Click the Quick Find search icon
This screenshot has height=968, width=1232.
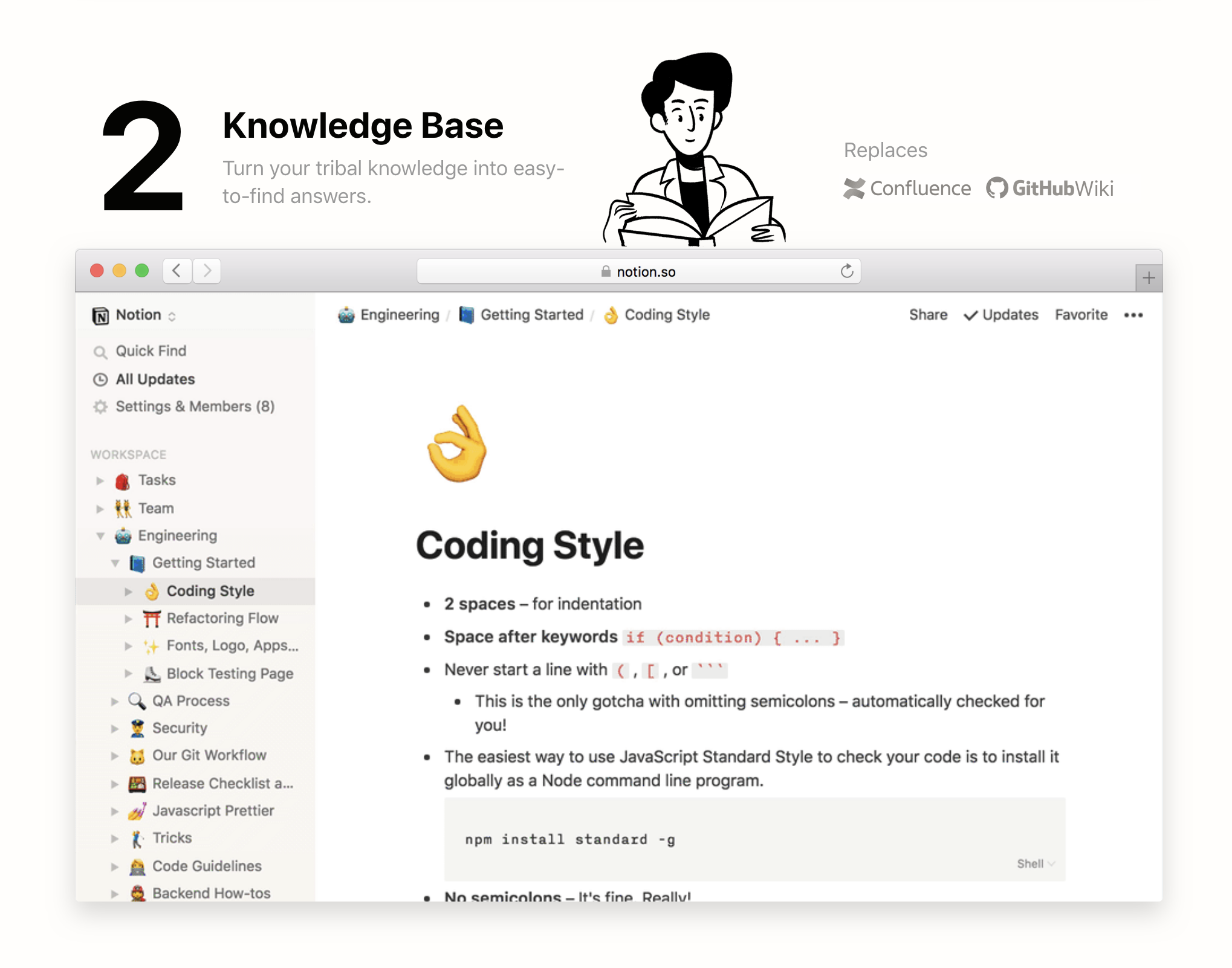100,352
